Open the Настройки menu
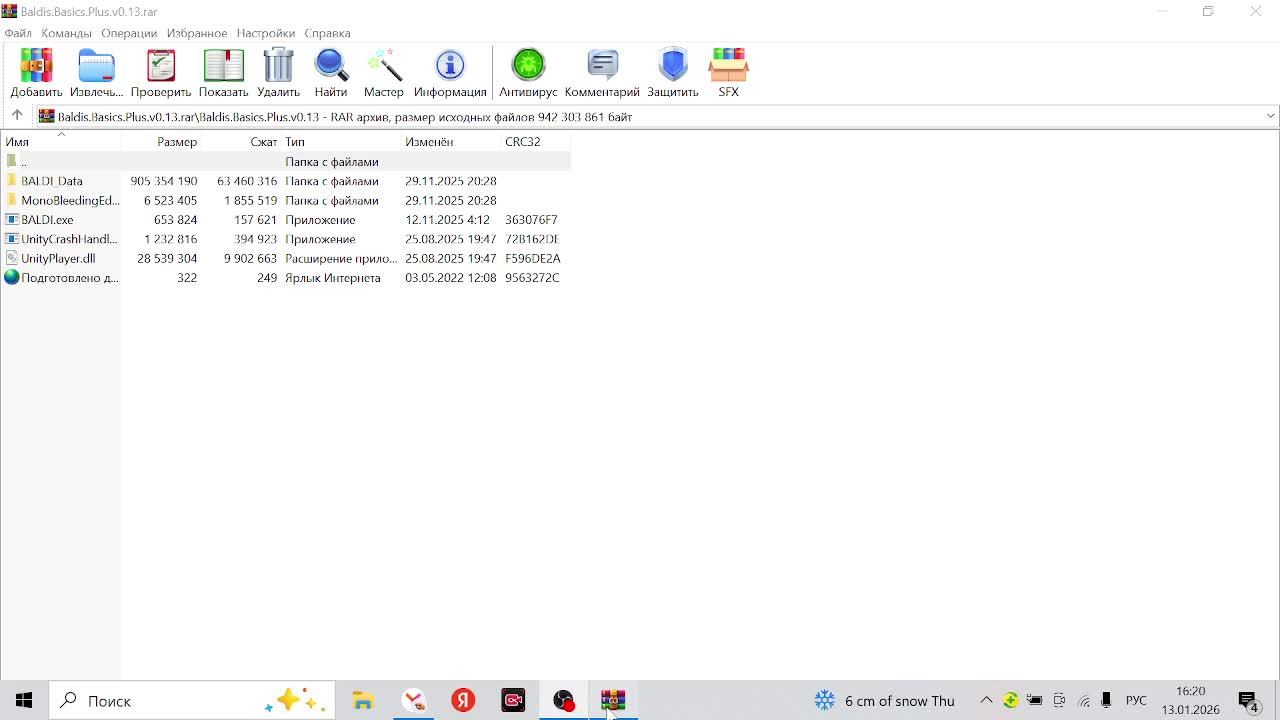The height and width of the screenshot is (720, 1280). (x=266, y=33)
